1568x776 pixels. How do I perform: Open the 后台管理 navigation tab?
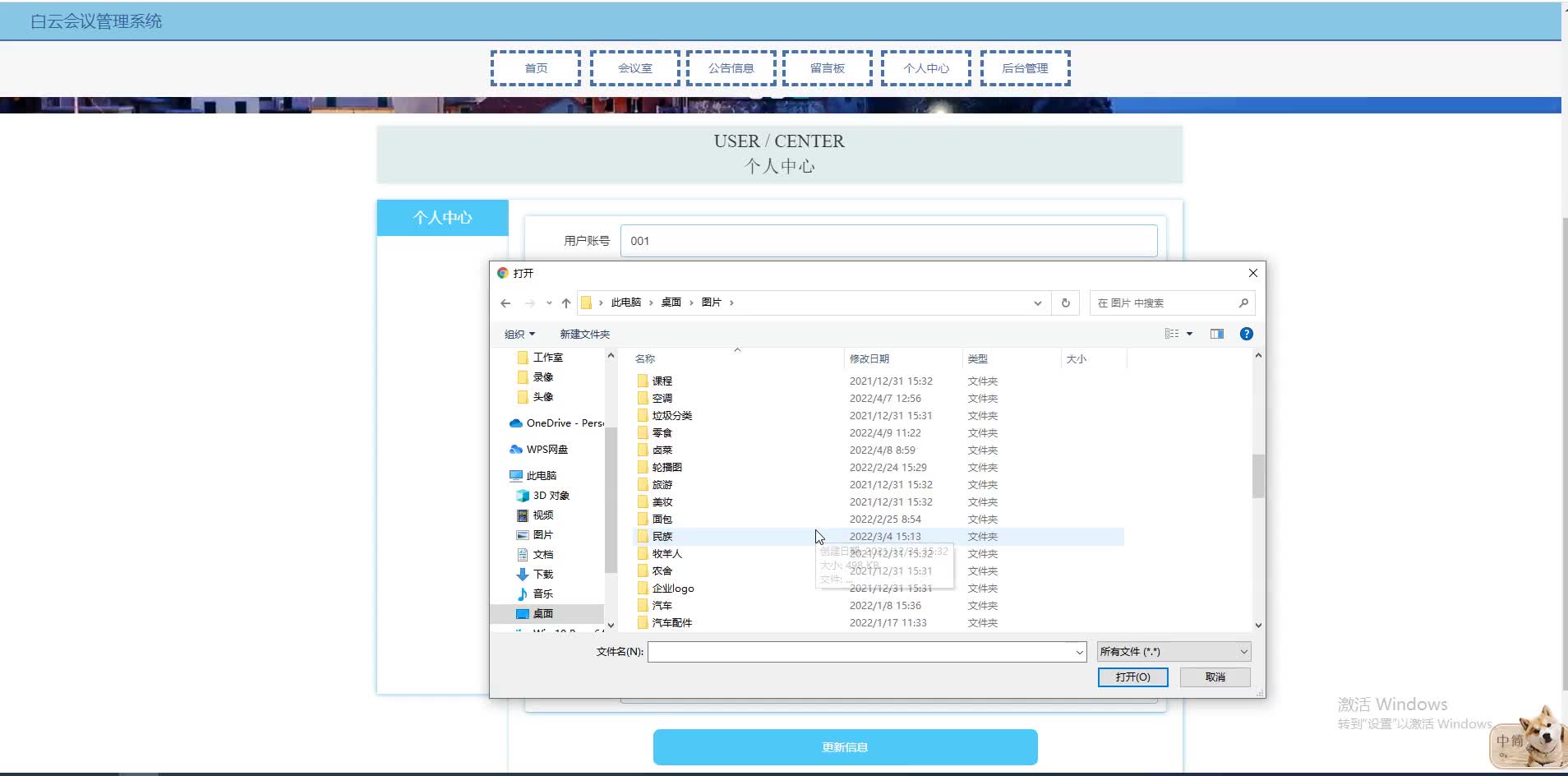pos(1025,67)
